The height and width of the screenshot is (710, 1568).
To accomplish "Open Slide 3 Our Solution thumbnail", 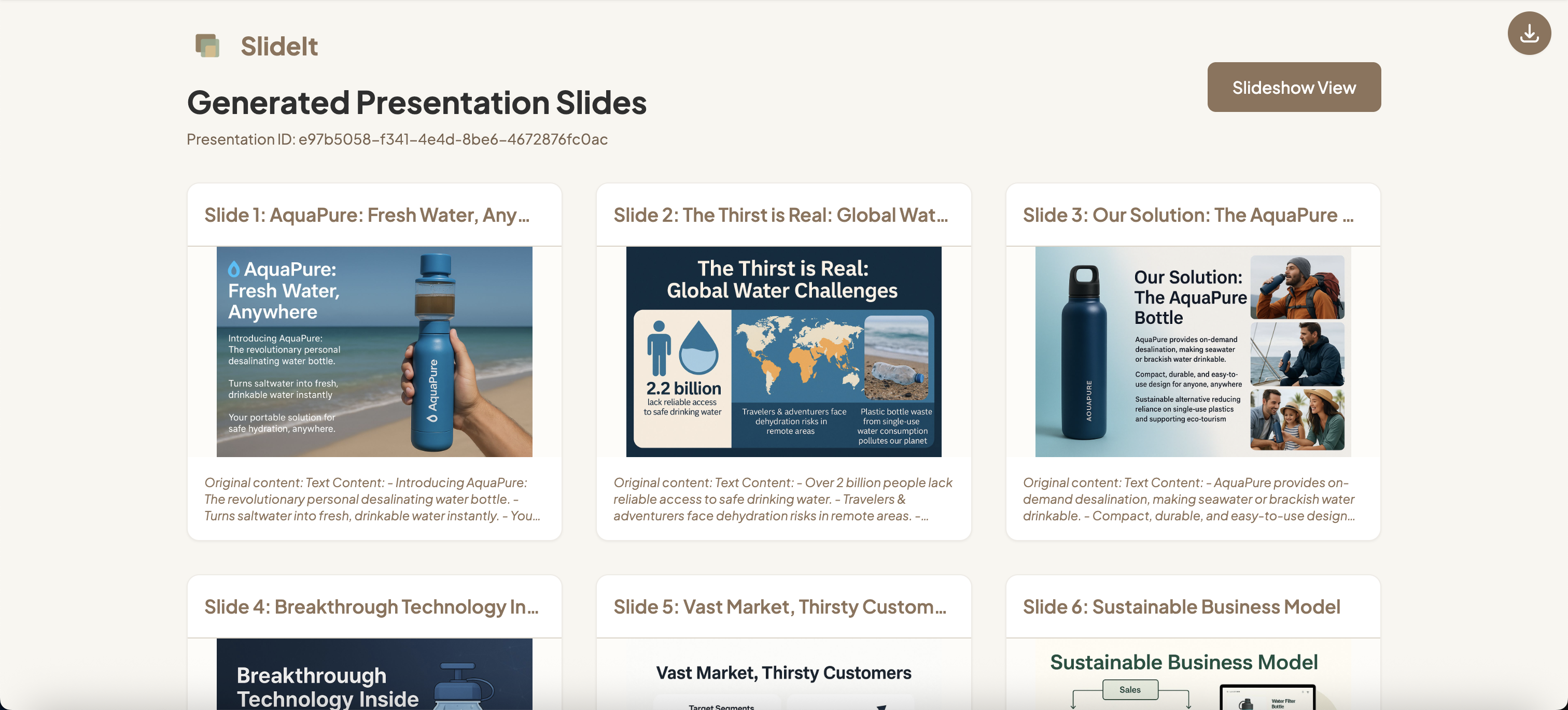I will coord(1193,352).
